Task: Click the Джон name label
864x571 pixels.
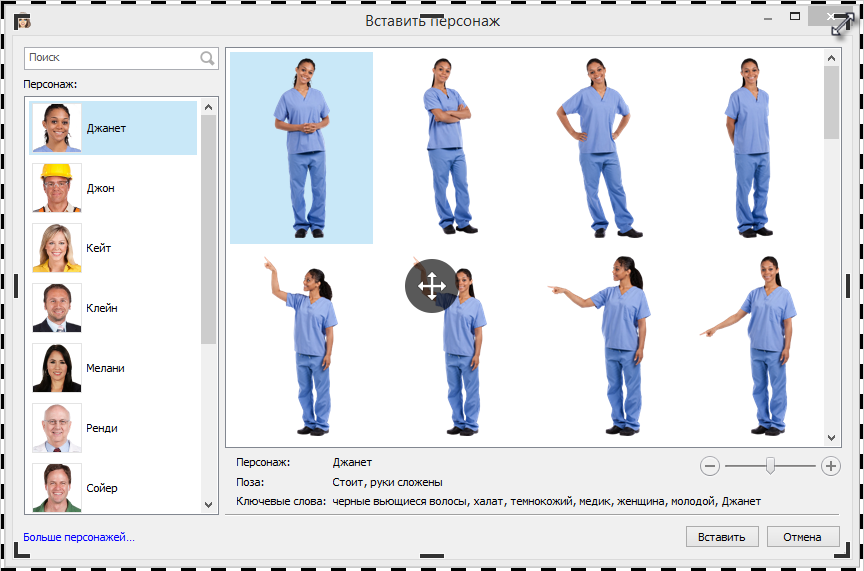Action: pos(100,188)
